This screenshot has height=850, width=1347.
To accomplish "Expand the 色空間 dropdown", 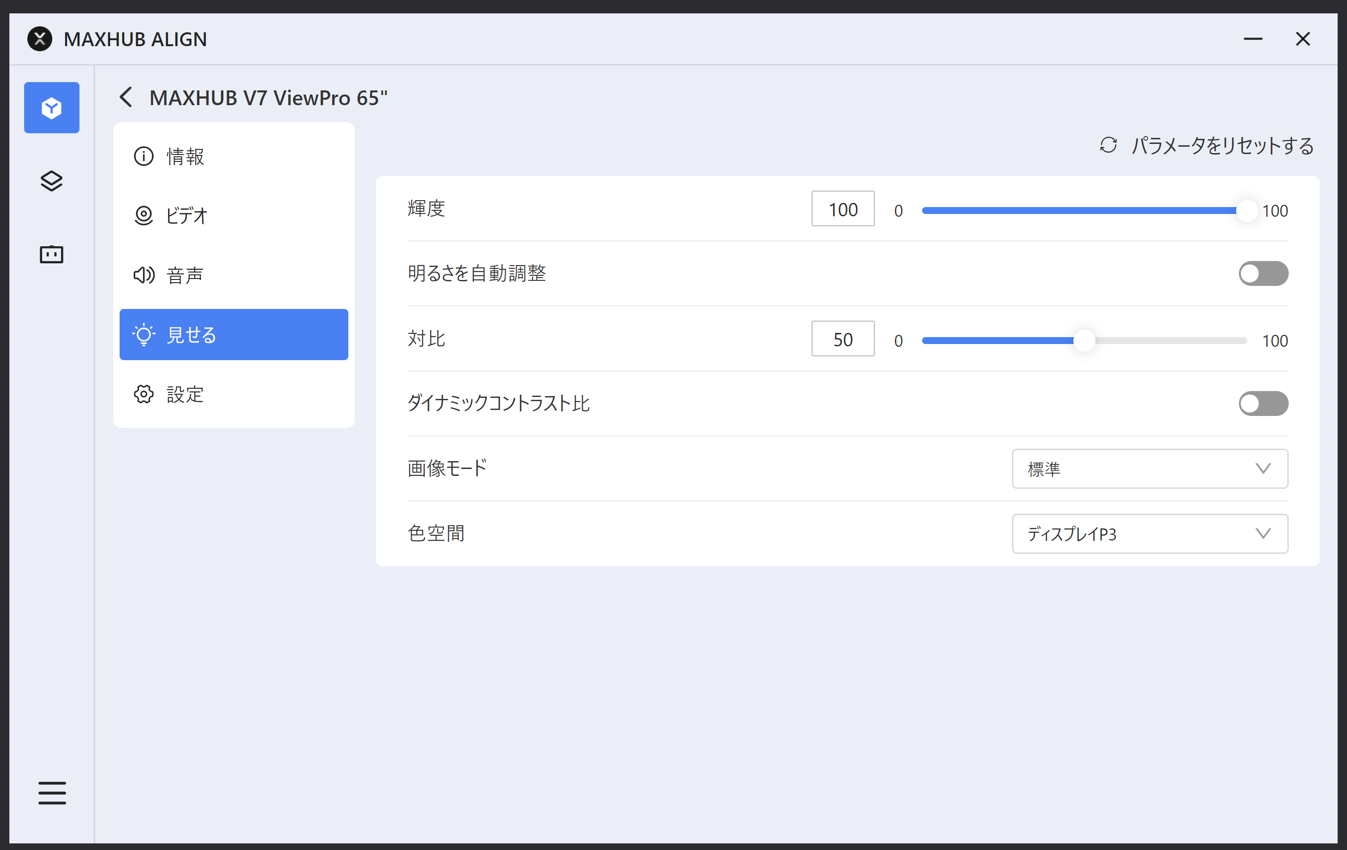I will click(x=1149, y=534).
